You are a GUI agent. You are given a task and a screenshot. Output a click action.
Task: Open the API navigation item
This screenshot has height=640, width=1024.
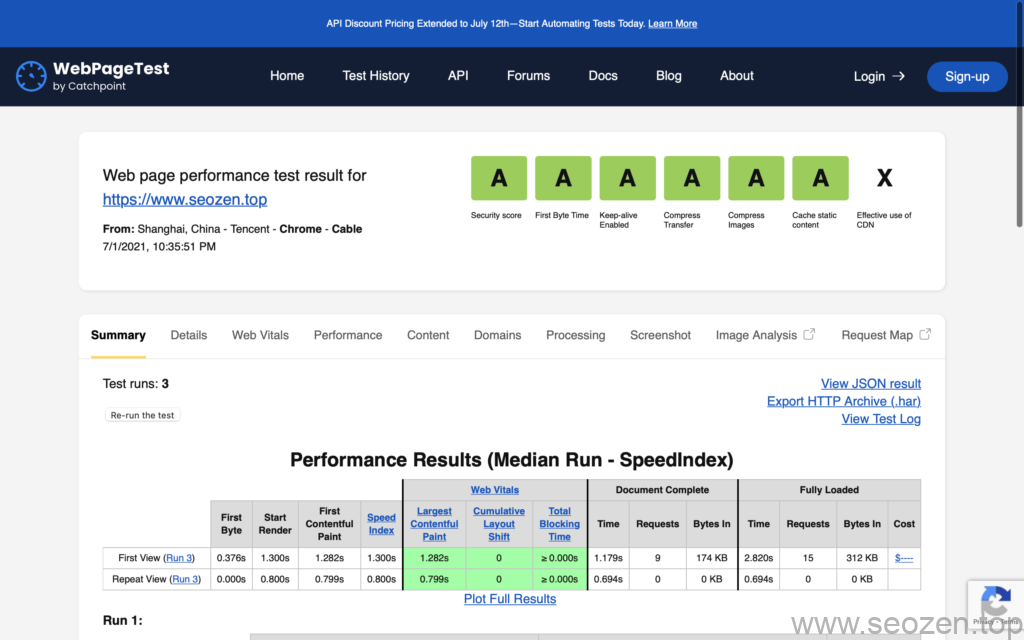click(458, 76)
